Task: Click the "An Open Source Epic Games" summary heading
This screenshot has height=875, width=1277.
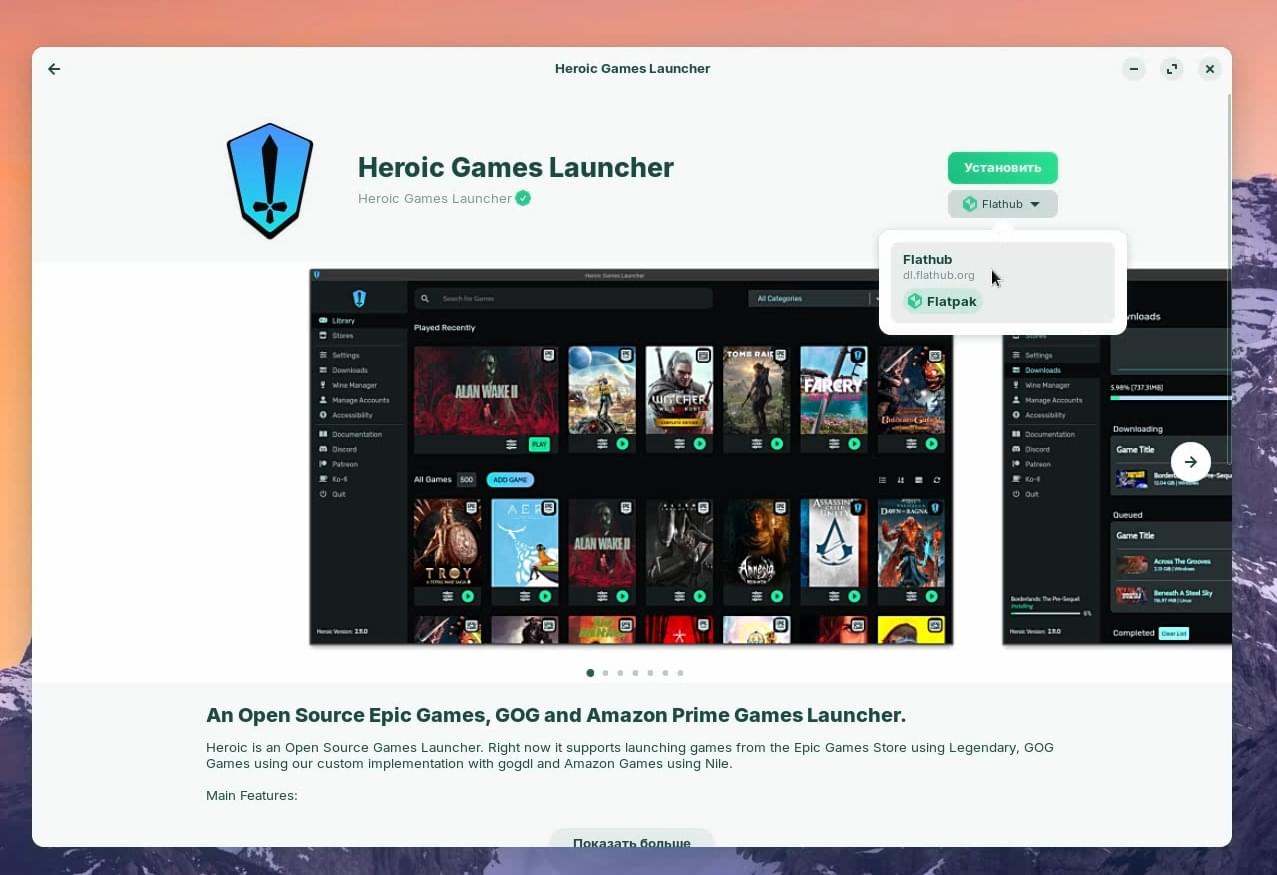Action: [556, 715]
